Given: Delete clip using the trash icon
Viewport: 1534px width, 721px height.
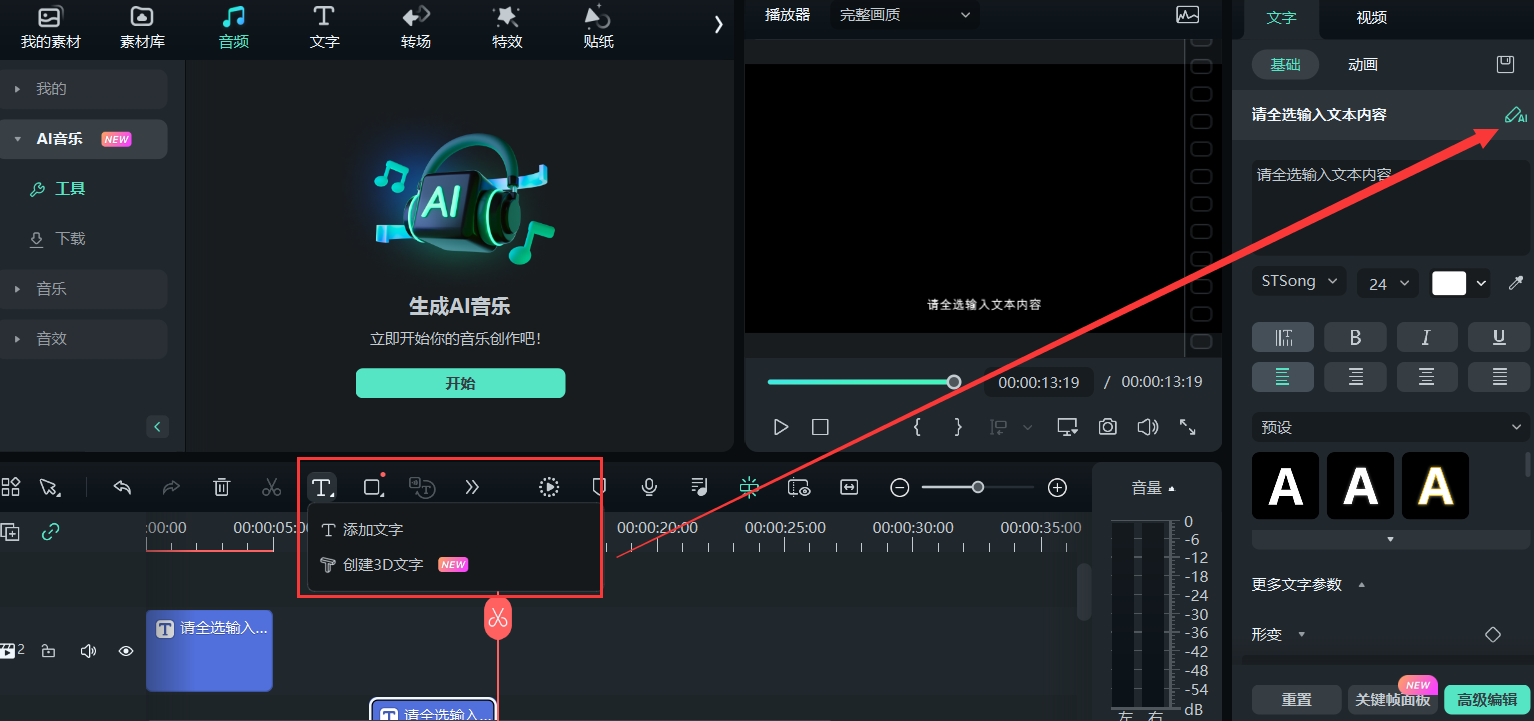Looking at the screenshot, I should pos(221,487).
